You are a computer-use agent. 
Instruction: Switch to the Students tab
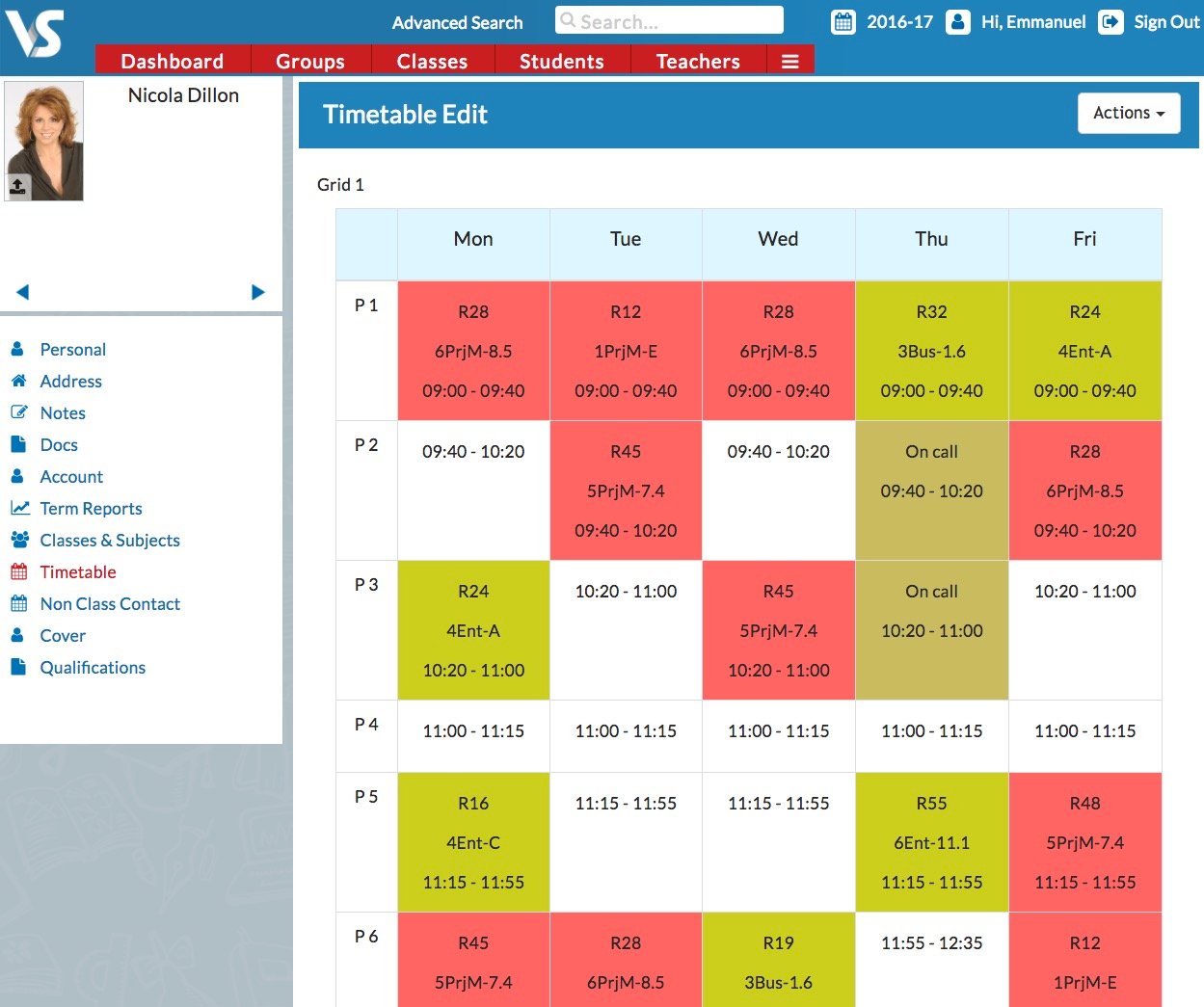pyautogui.click(x=562, y=60)
